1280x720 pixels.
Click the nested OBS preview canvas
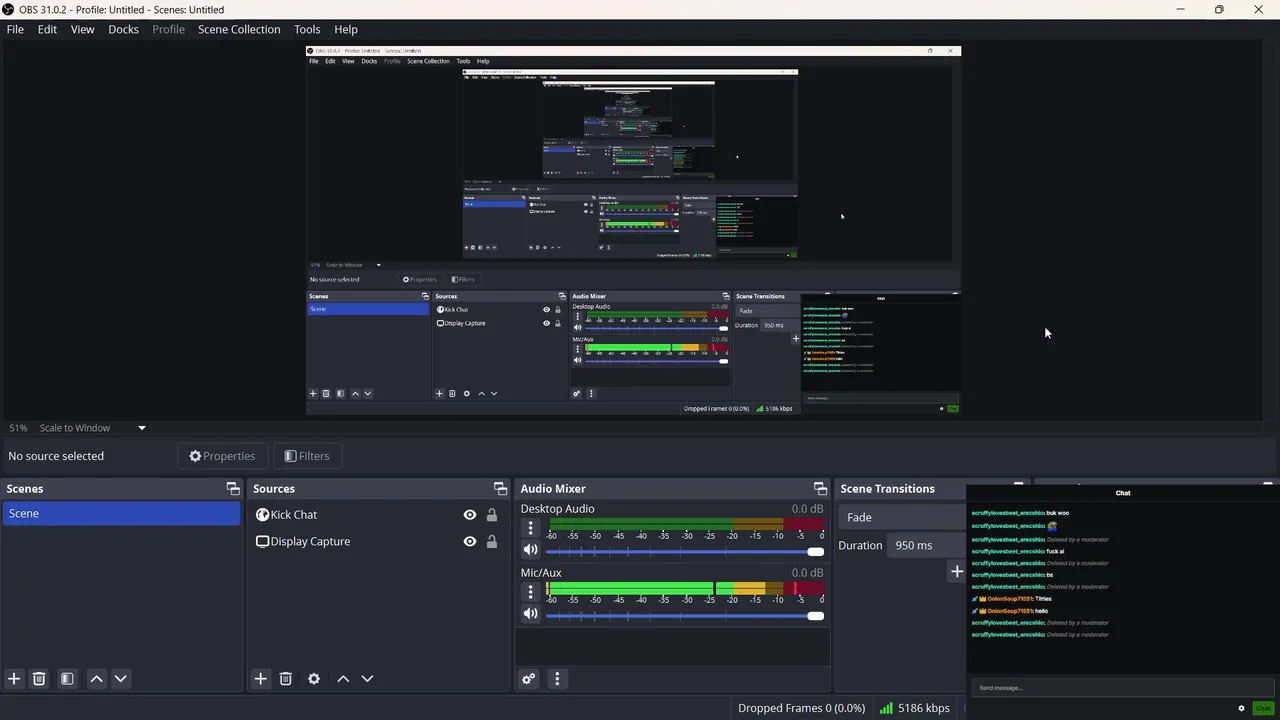point(633,229)
